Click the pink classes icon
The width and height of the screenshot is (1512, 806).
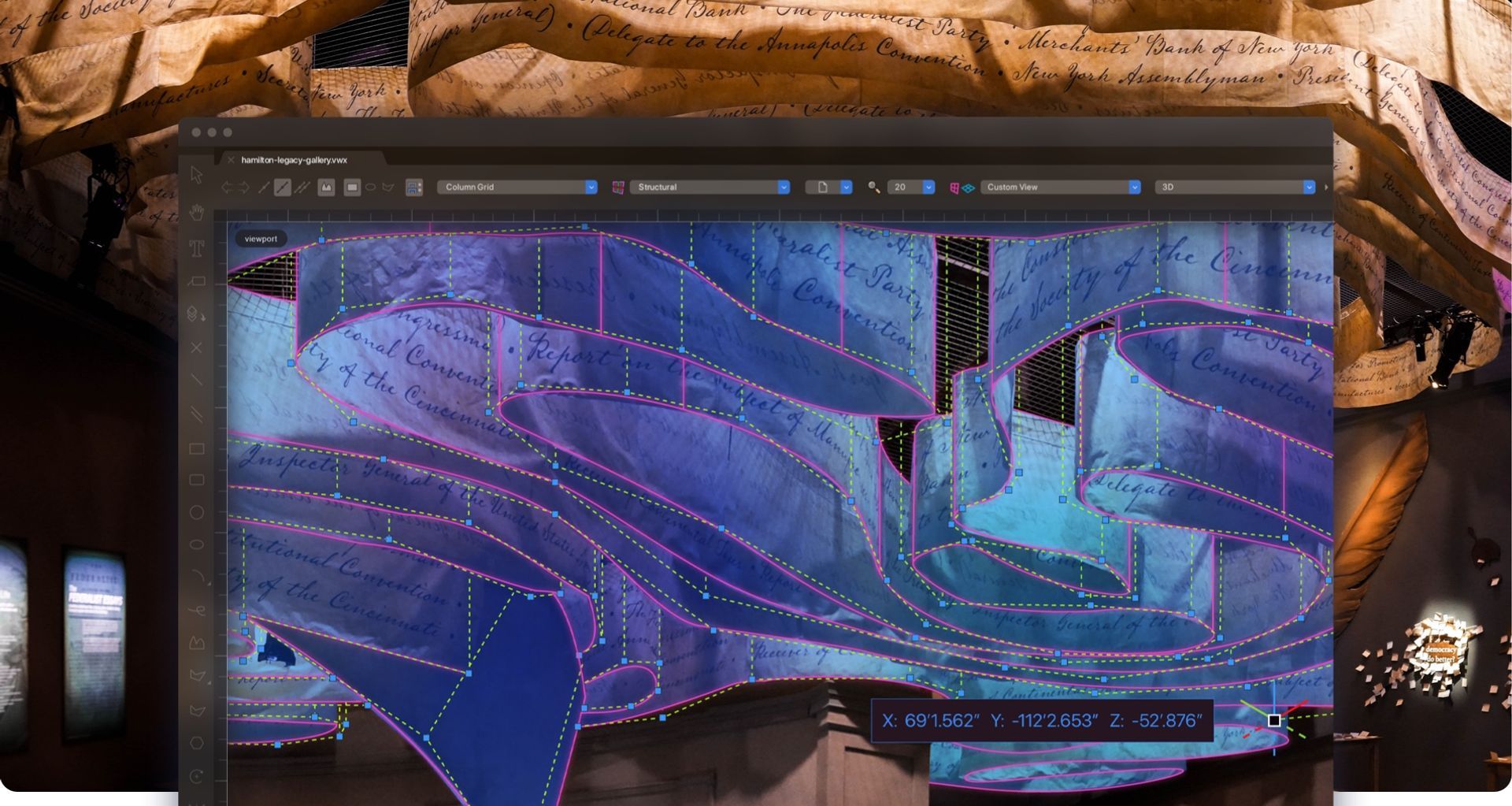click(618, 188)
